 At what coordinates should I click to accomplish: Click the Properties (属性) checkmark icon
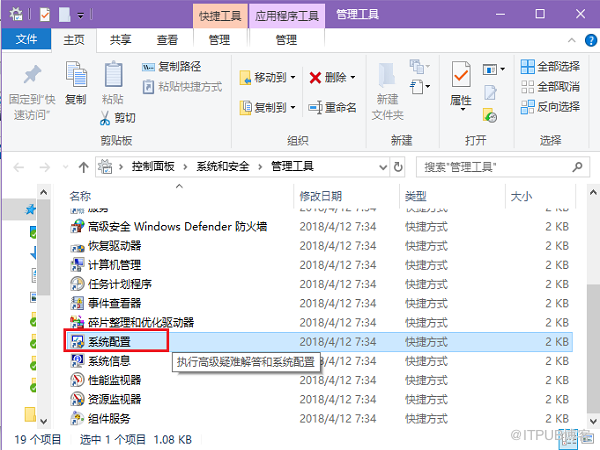click(461, 74)
